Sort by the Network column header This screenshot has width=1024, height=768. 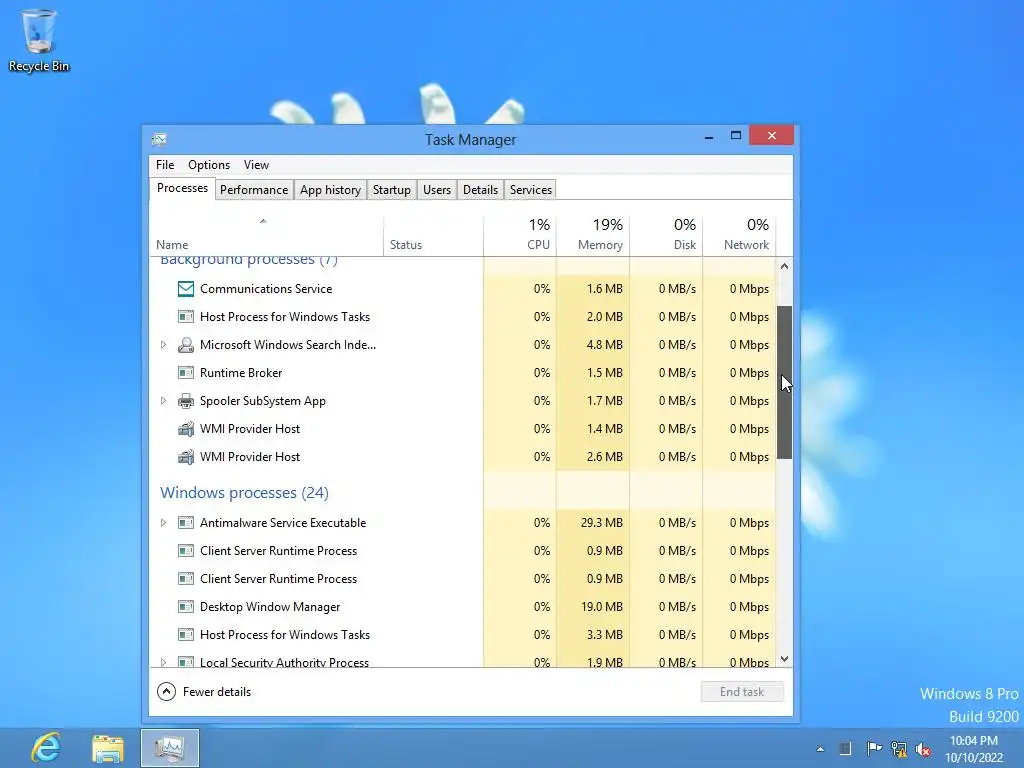739,235
